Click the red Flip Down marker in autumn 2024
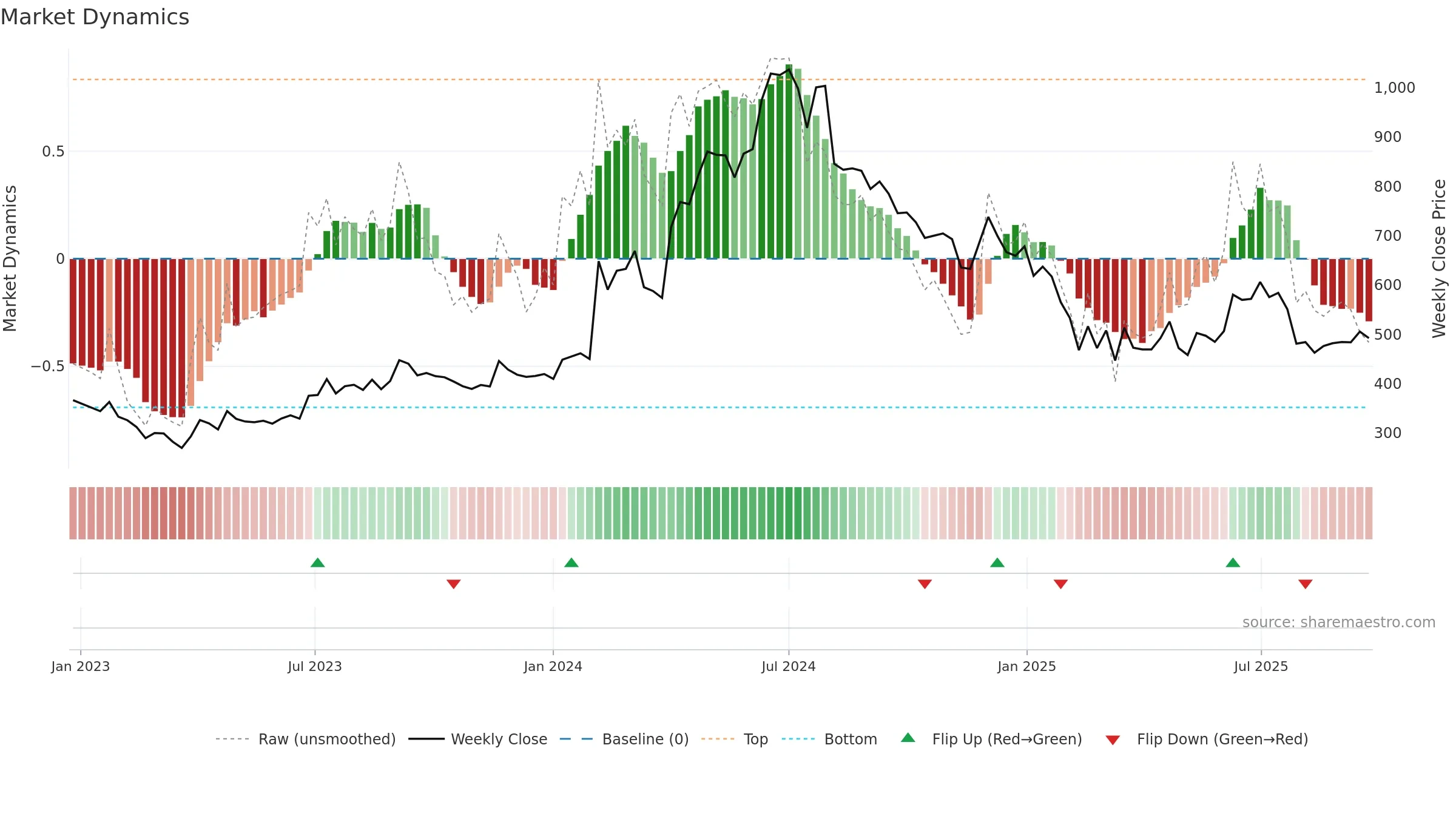1456x819 pixels. 925,584
